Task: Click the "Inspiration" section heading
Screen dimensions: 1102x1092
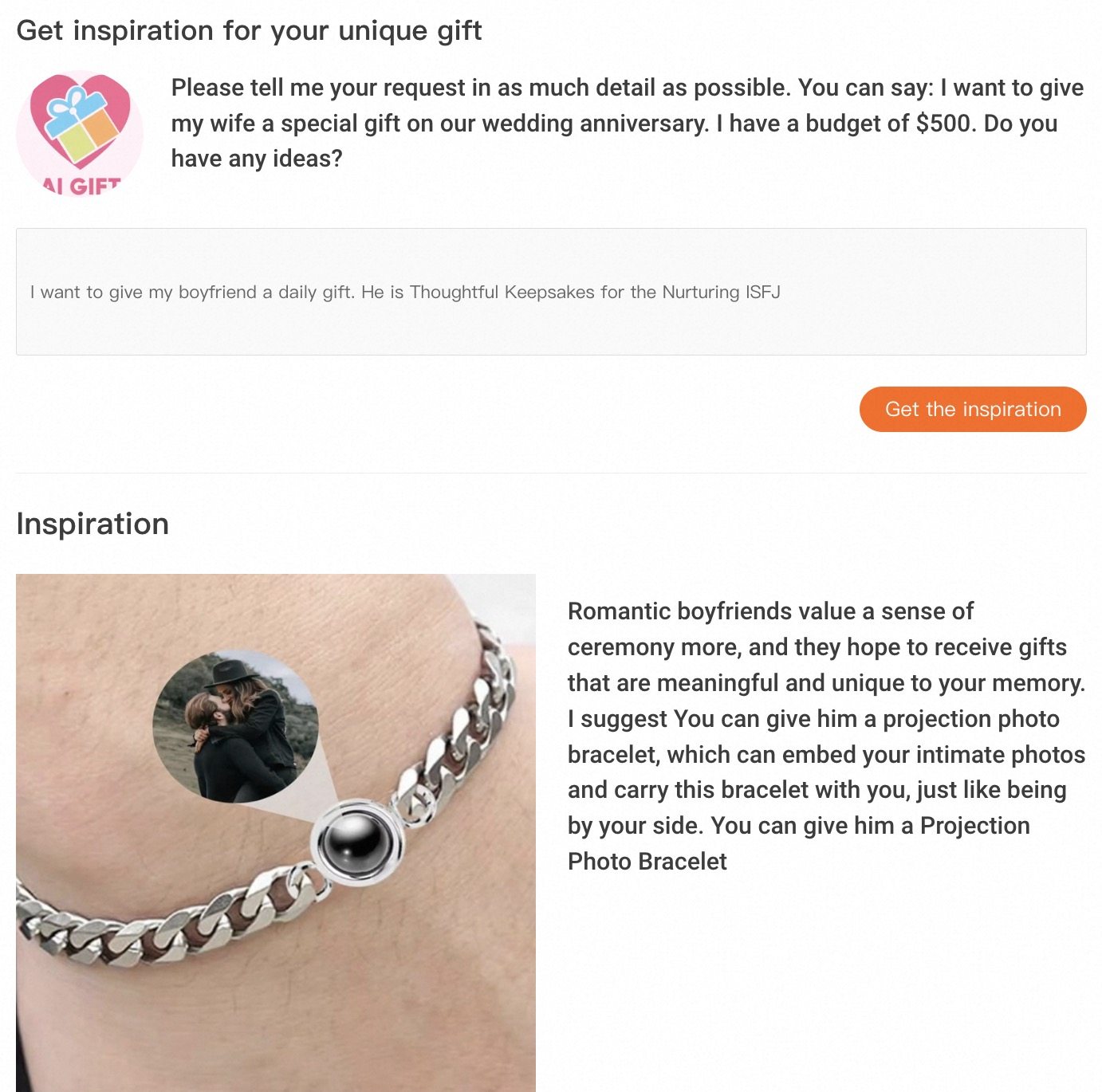Action: [92, 524]
